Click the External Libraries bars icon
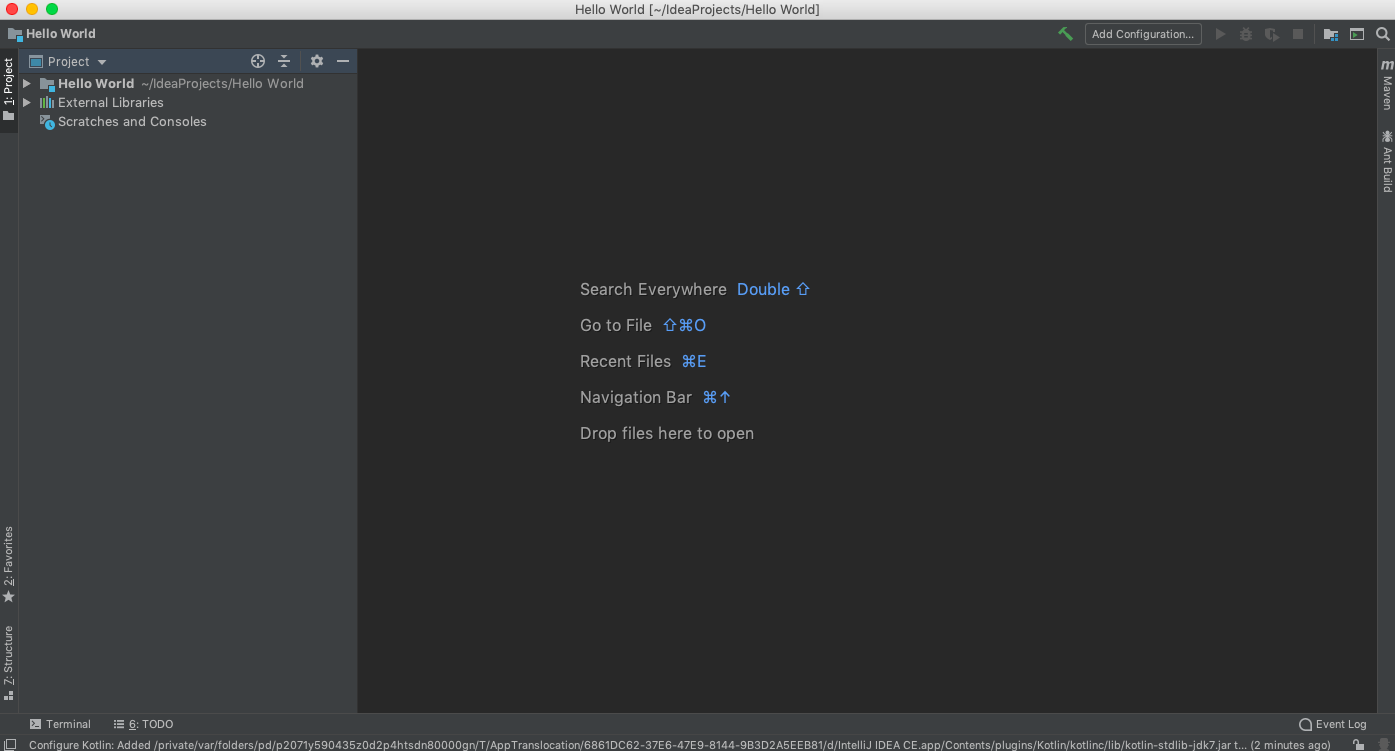 [47, 103]
